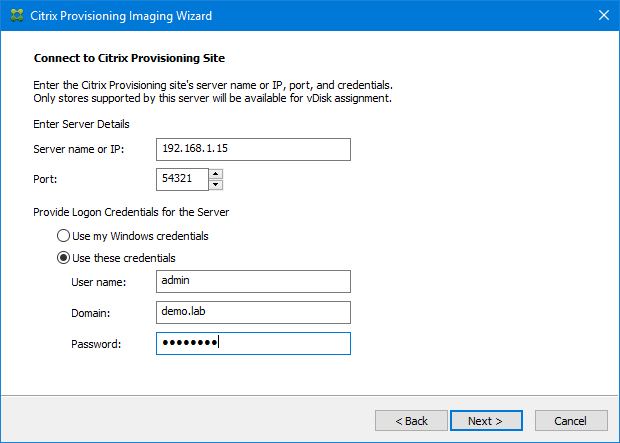
Task: Click the Domain field showing demo.lab
Action: tap(253, 312)
